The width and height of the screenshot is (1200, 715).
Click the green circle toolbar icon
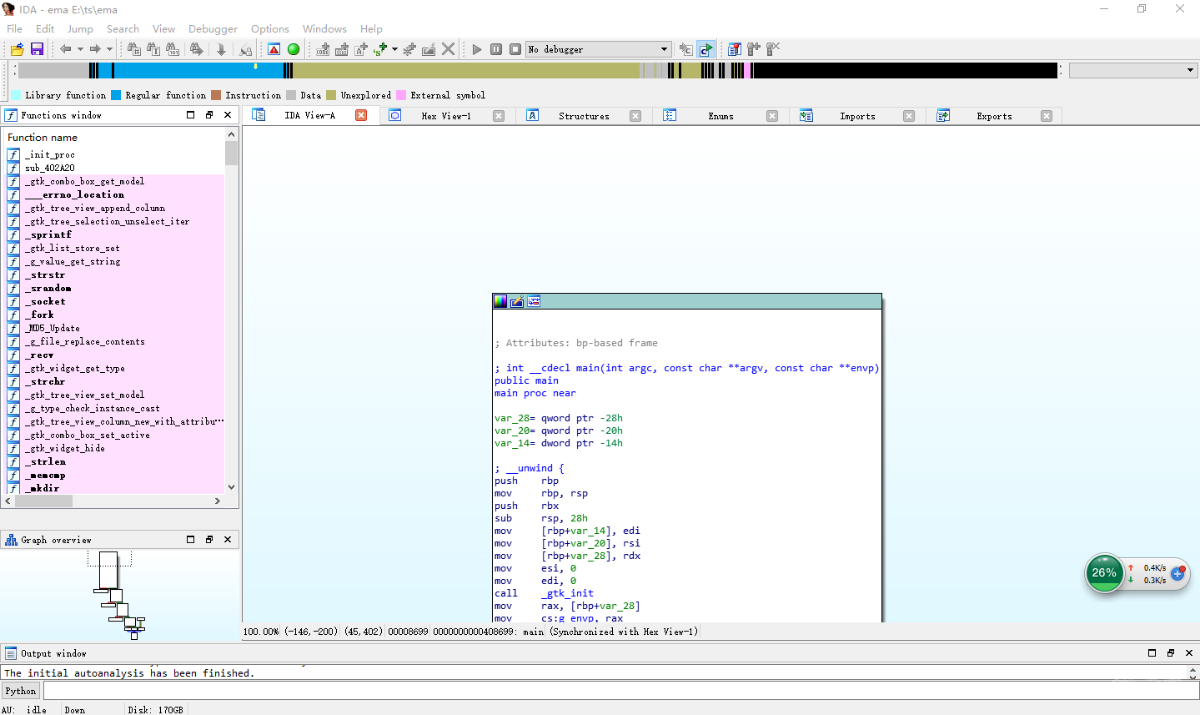(x=293, y=49)
